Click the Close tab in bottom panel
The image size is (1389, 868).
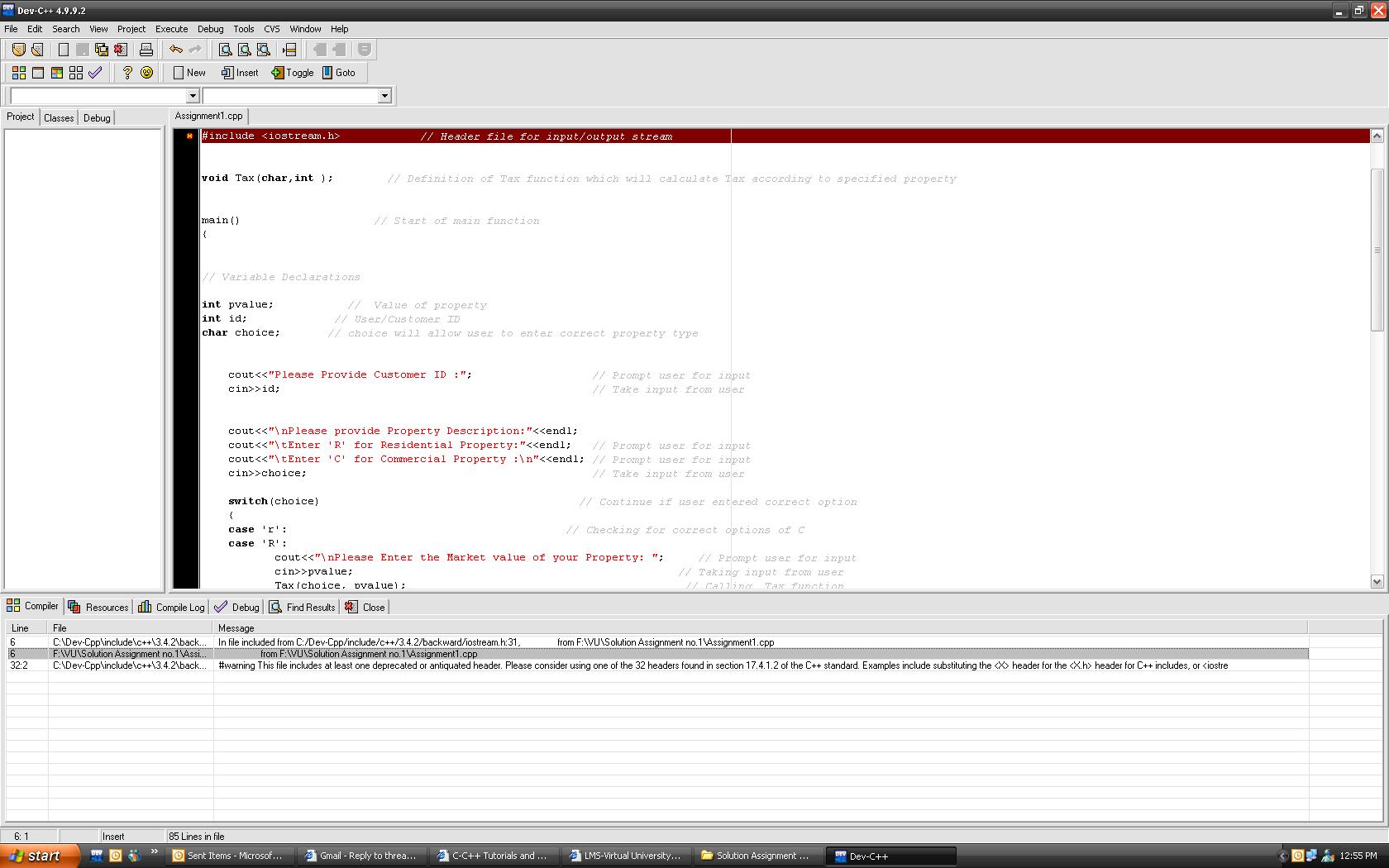pos(365,607)
